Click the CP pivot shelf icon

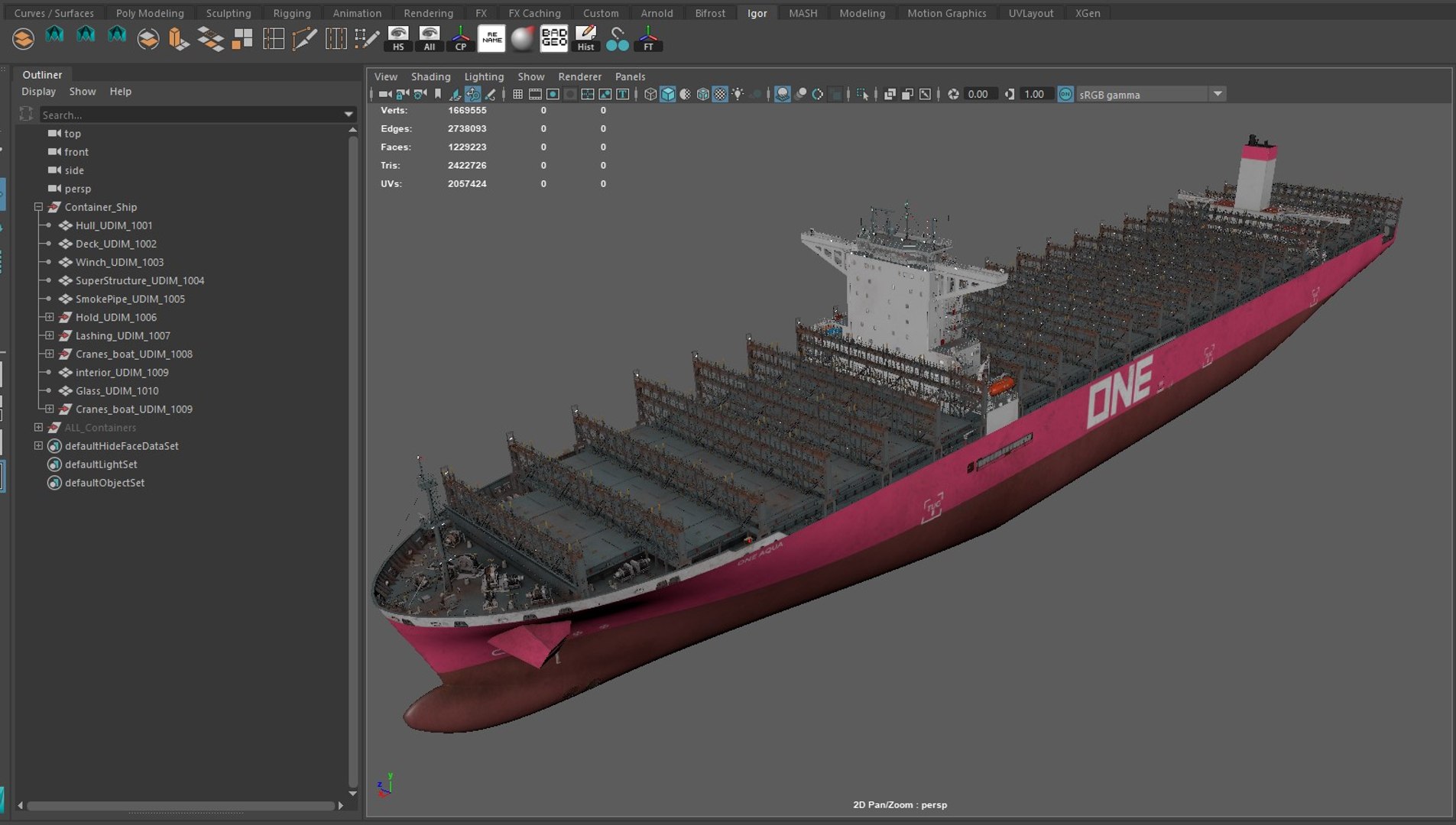click(x=460, y=38)
